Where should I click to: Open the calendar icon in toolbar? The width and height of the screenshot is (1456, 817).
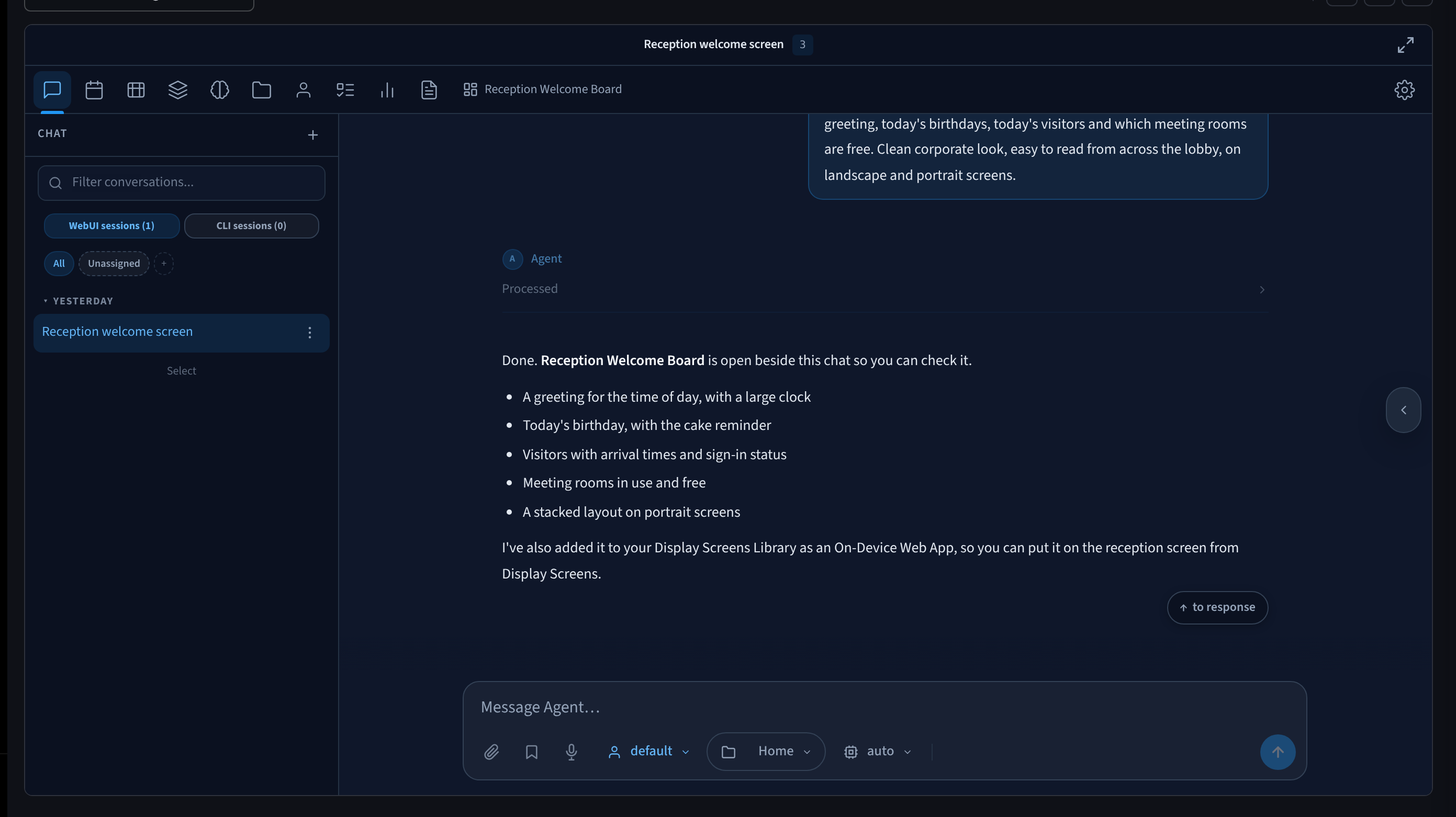tap(94, 89)
